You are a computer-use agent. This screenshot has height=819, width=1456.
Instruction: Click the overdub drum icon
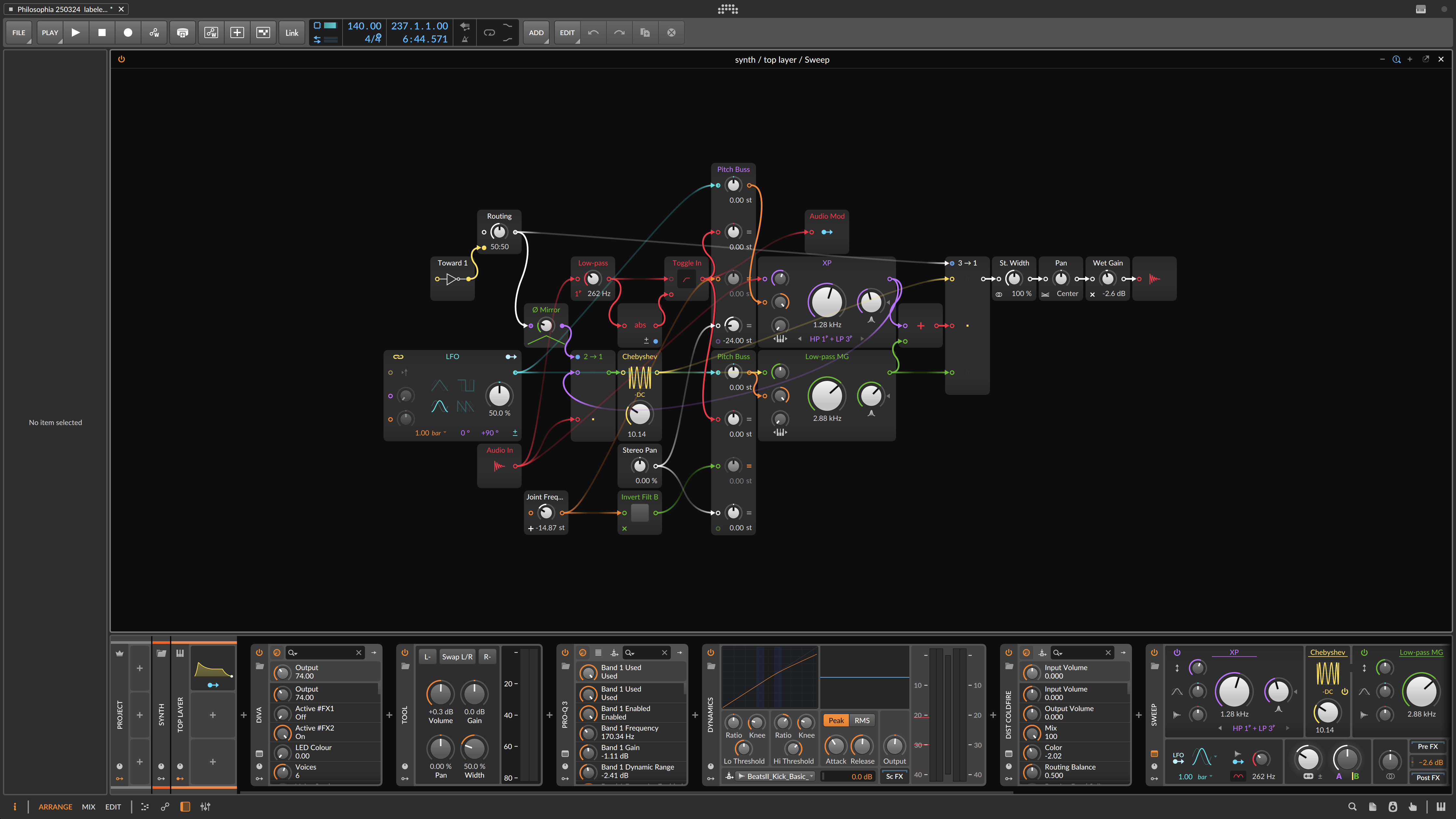(x=183, y=33)
